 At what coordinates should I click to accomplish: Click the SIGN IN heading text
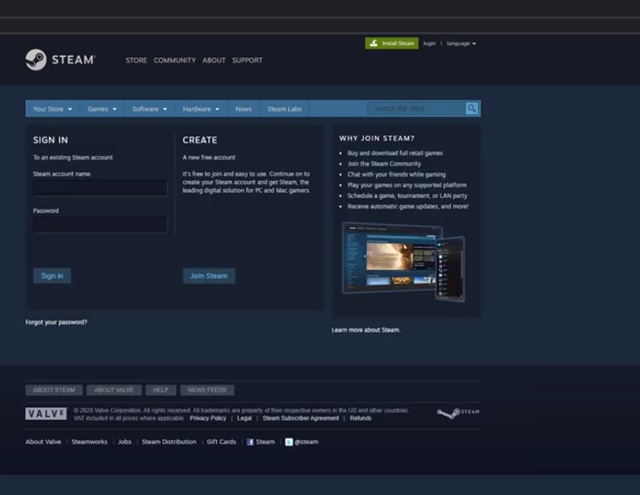click(51, 140)
